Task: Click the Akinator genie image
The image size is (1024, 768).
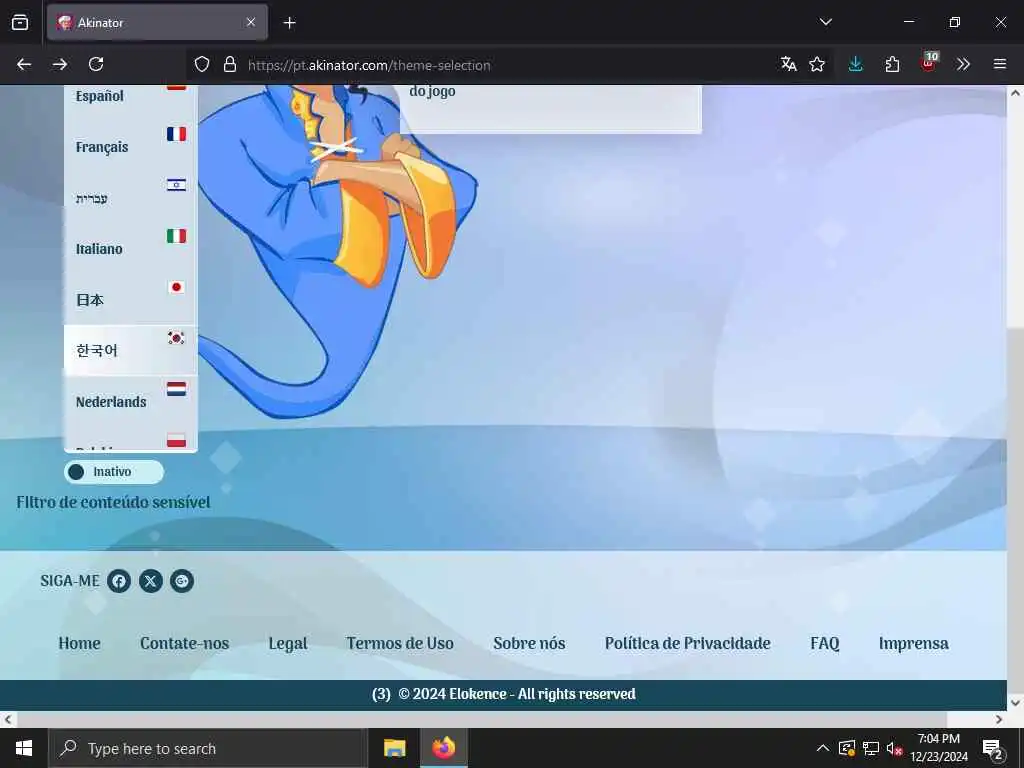Action: [336, 251]
